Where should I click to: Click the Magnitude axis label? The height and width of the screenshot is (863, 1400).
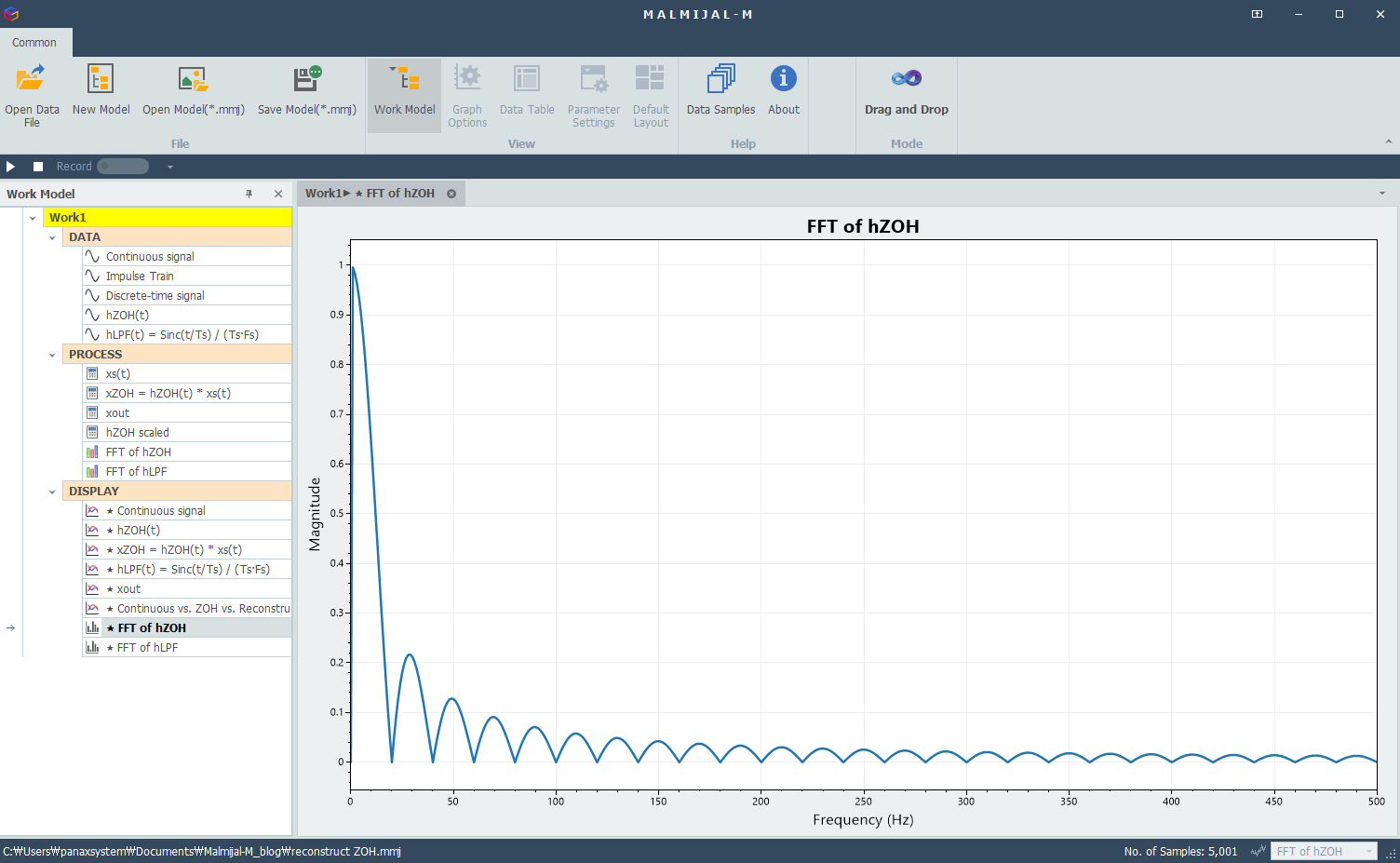[x=315, y=515]
